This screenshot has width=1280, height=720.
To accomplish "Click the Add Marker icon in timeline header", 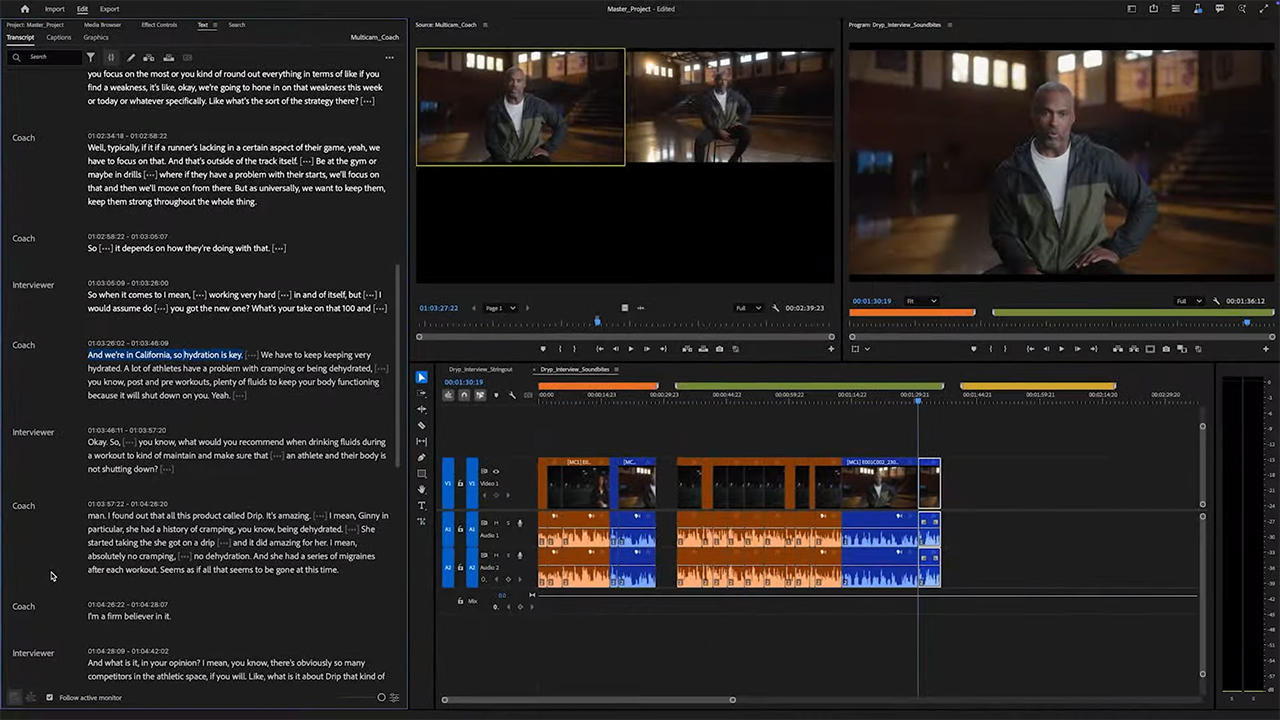I will [496, 395].
